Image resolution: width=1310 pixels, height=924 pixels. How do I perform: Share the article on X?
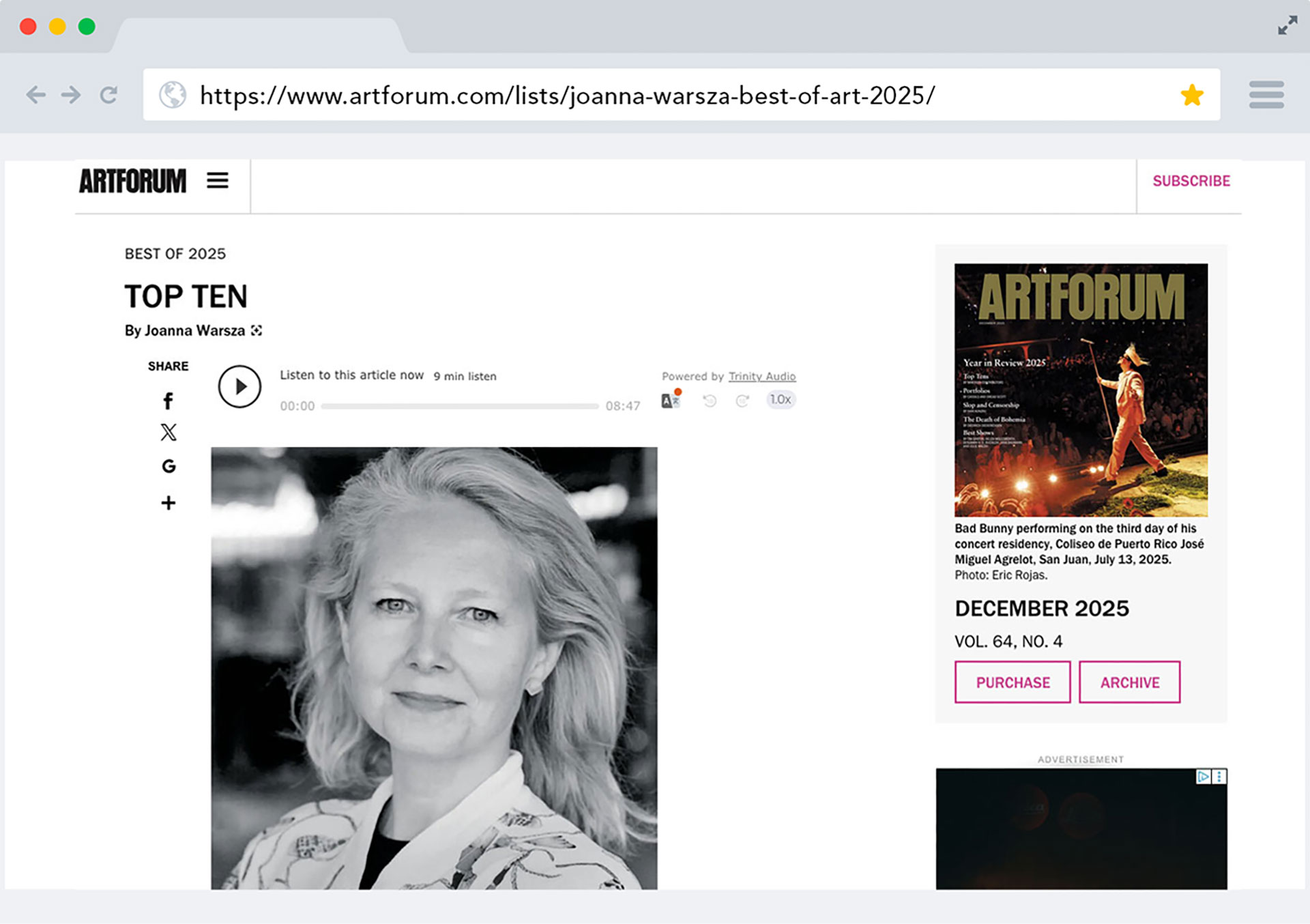point(168,432)
